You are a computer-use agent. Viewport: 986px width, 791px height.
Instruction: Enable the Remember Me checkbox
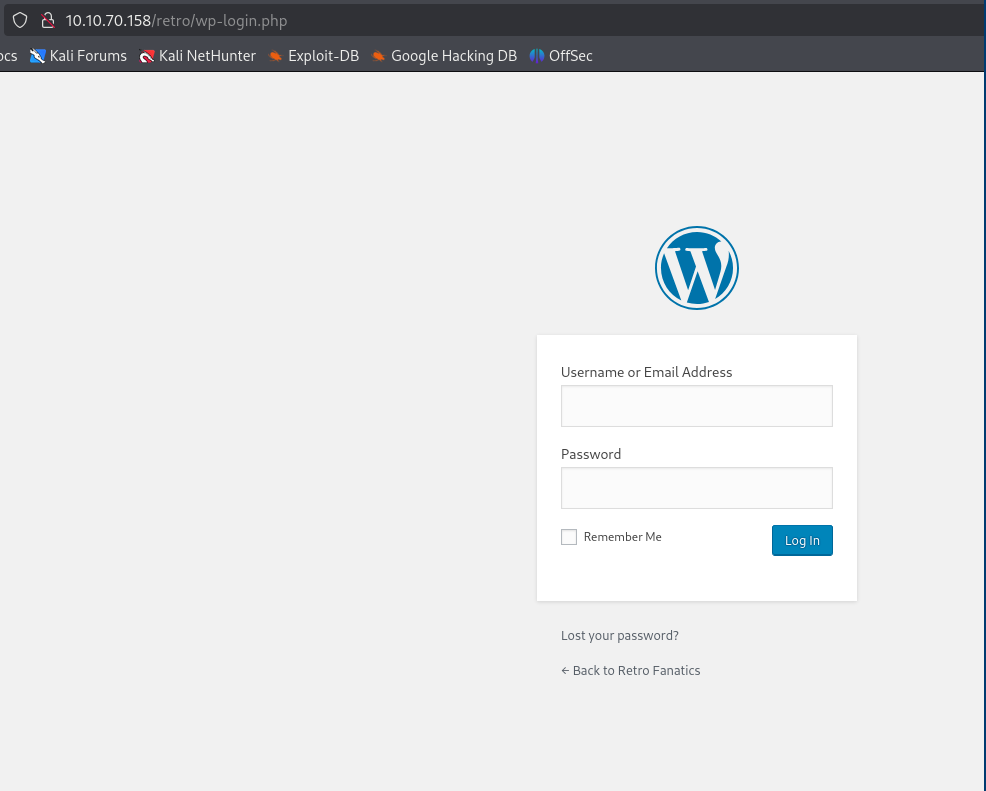[x=569, y=537]
